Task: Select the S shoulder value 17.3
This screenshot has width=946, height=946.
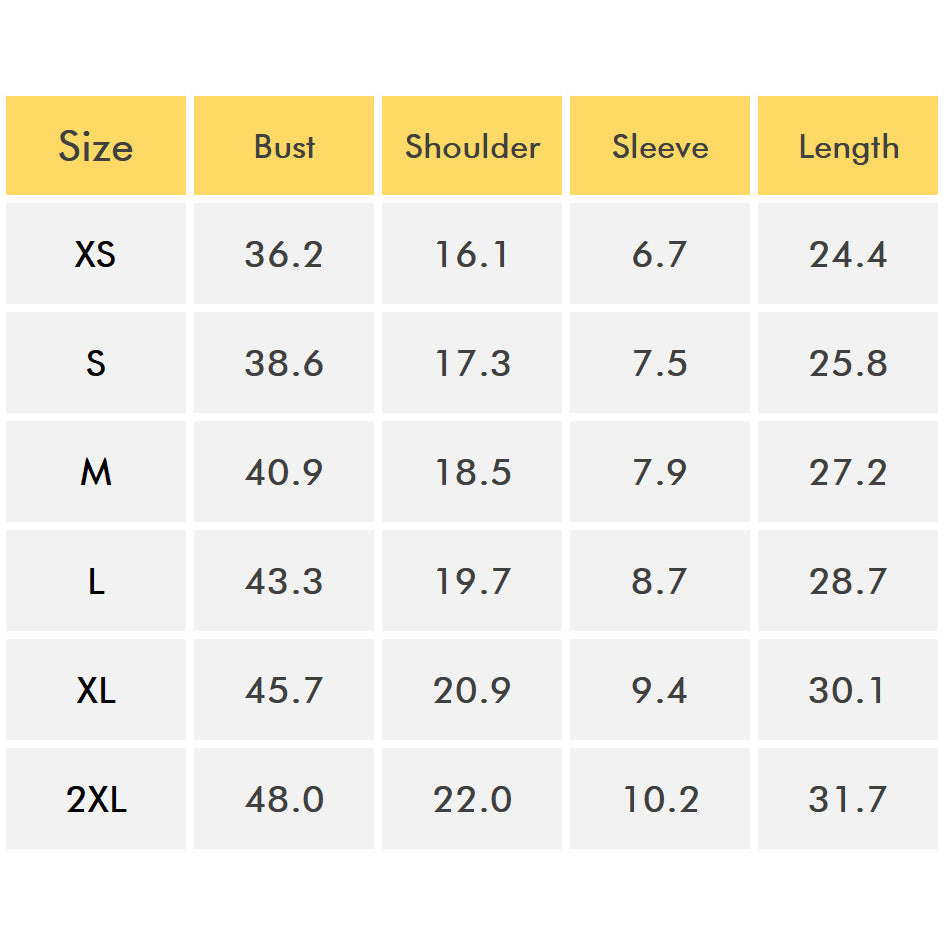Action: pos(472,363)
